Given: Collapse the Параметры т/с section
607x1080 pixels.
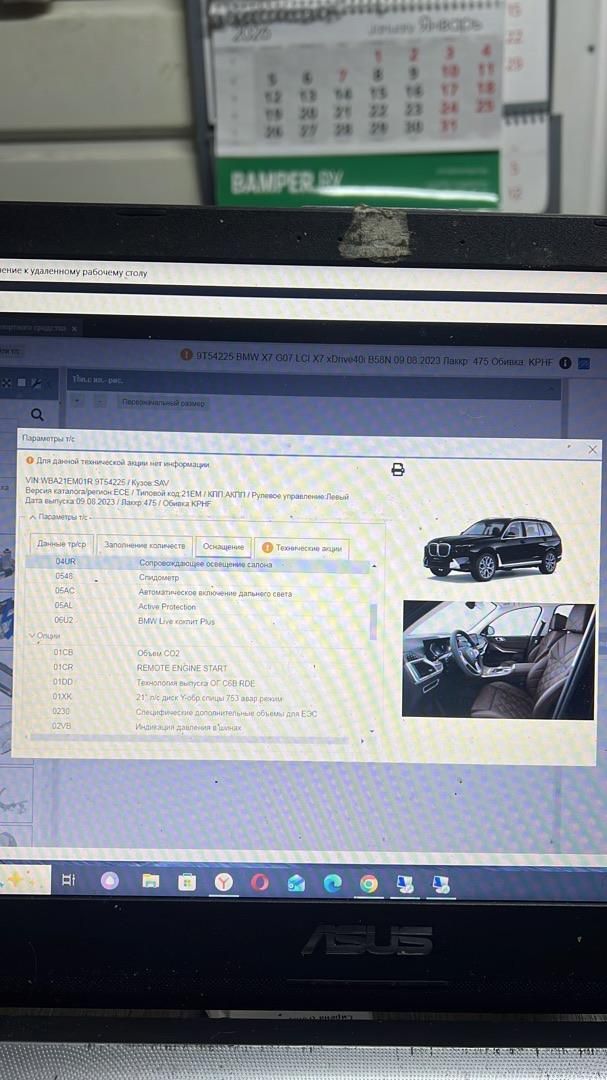Looking at the screenshot, I should click(32, 517).
